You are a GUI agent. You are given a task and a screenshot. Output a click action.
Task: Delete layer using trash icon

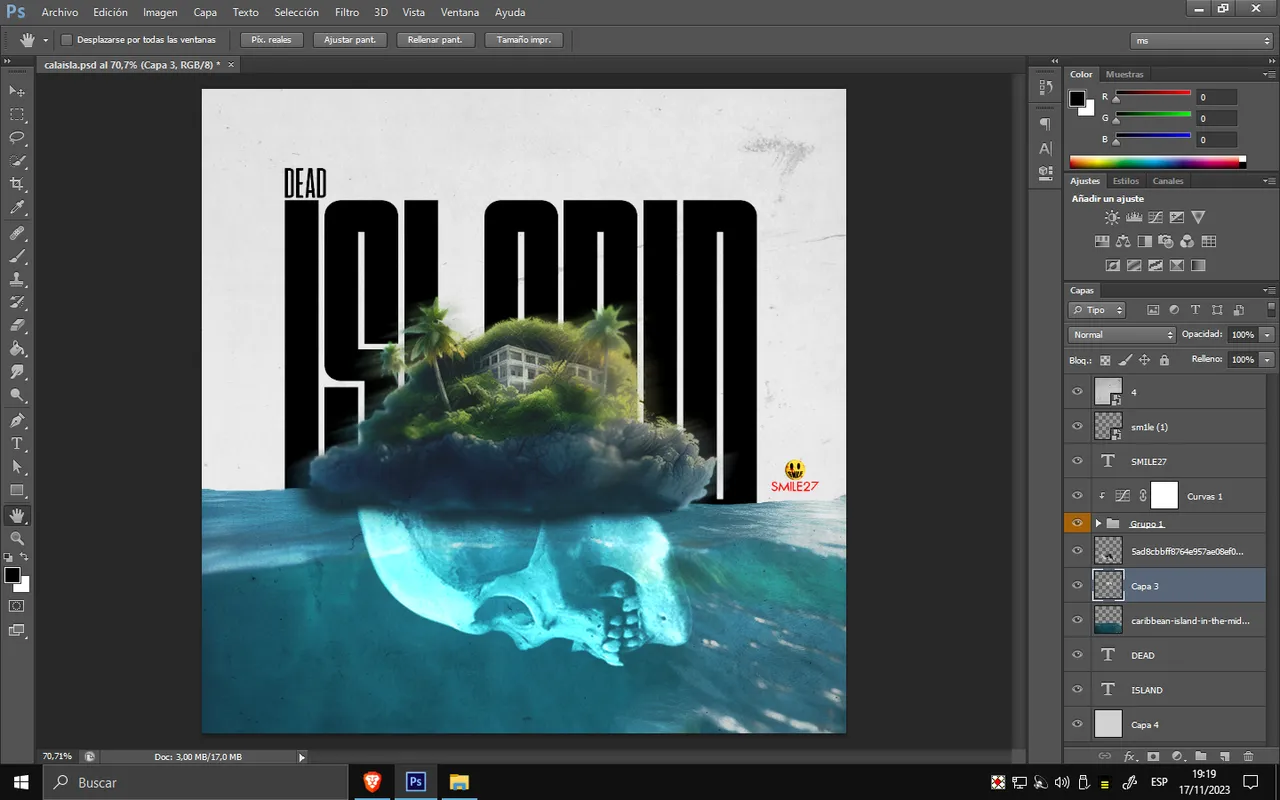(1248, 757)
